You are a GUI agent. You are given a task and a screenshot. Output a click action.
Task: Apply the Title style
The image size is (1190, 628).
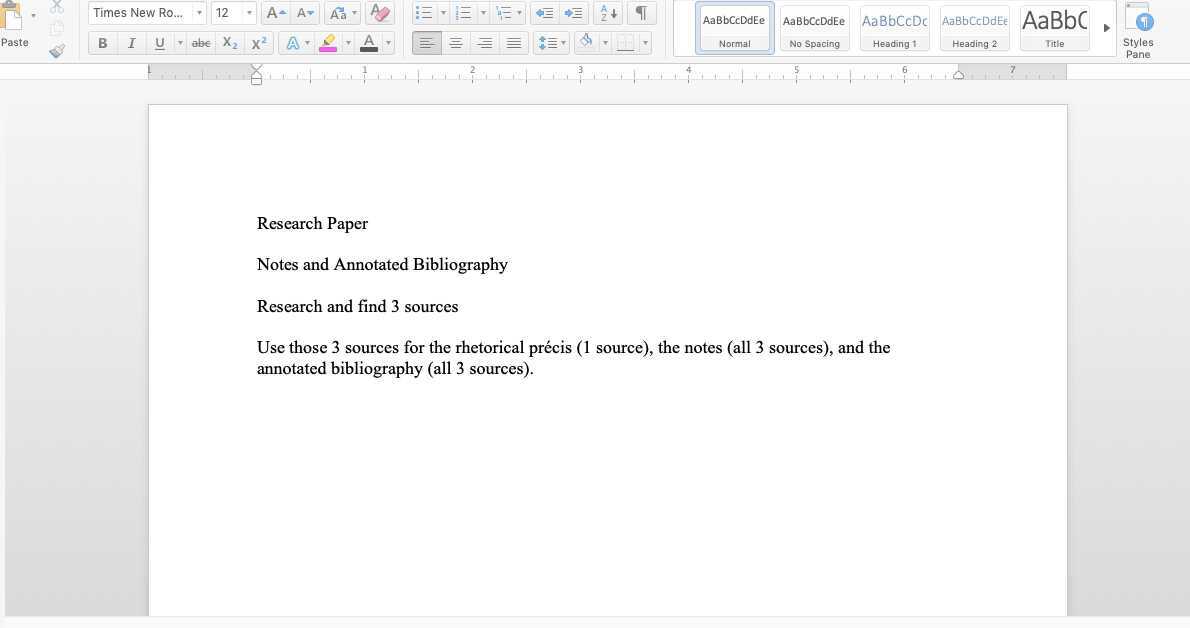click(x=1054, y=27)
